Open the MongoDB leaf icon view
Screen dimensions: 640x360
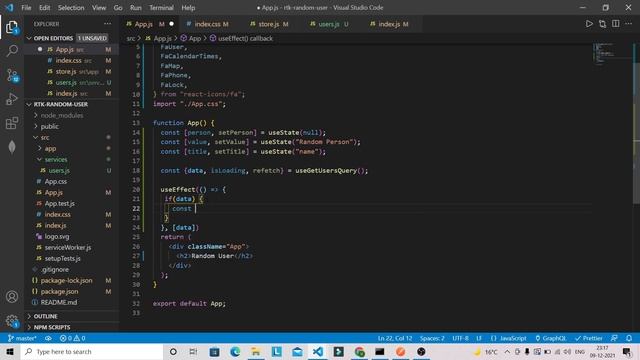pos(12,147)
